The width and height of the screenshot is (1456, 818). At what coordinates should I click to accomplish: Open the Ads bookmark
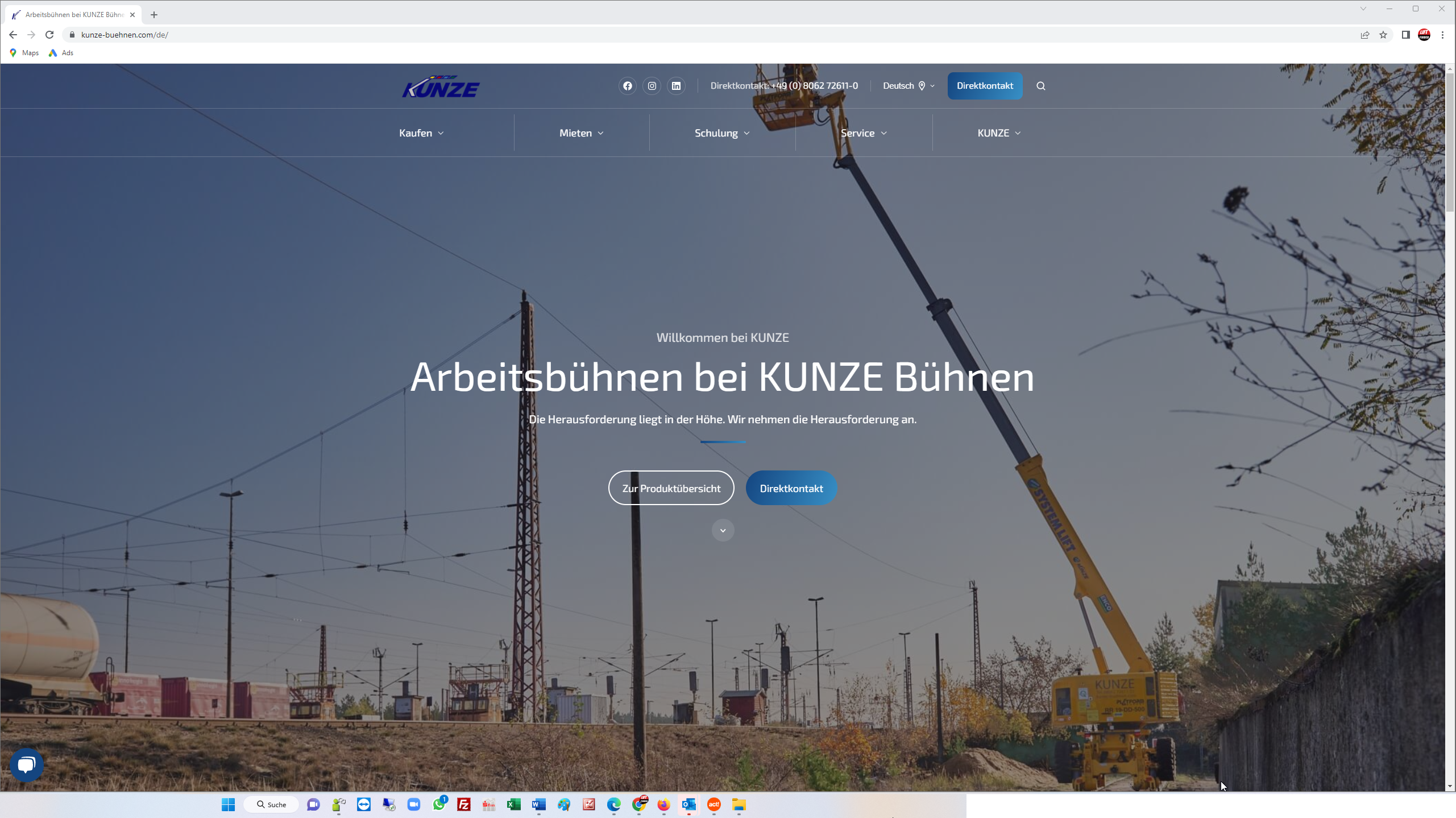tap(61, 53)
